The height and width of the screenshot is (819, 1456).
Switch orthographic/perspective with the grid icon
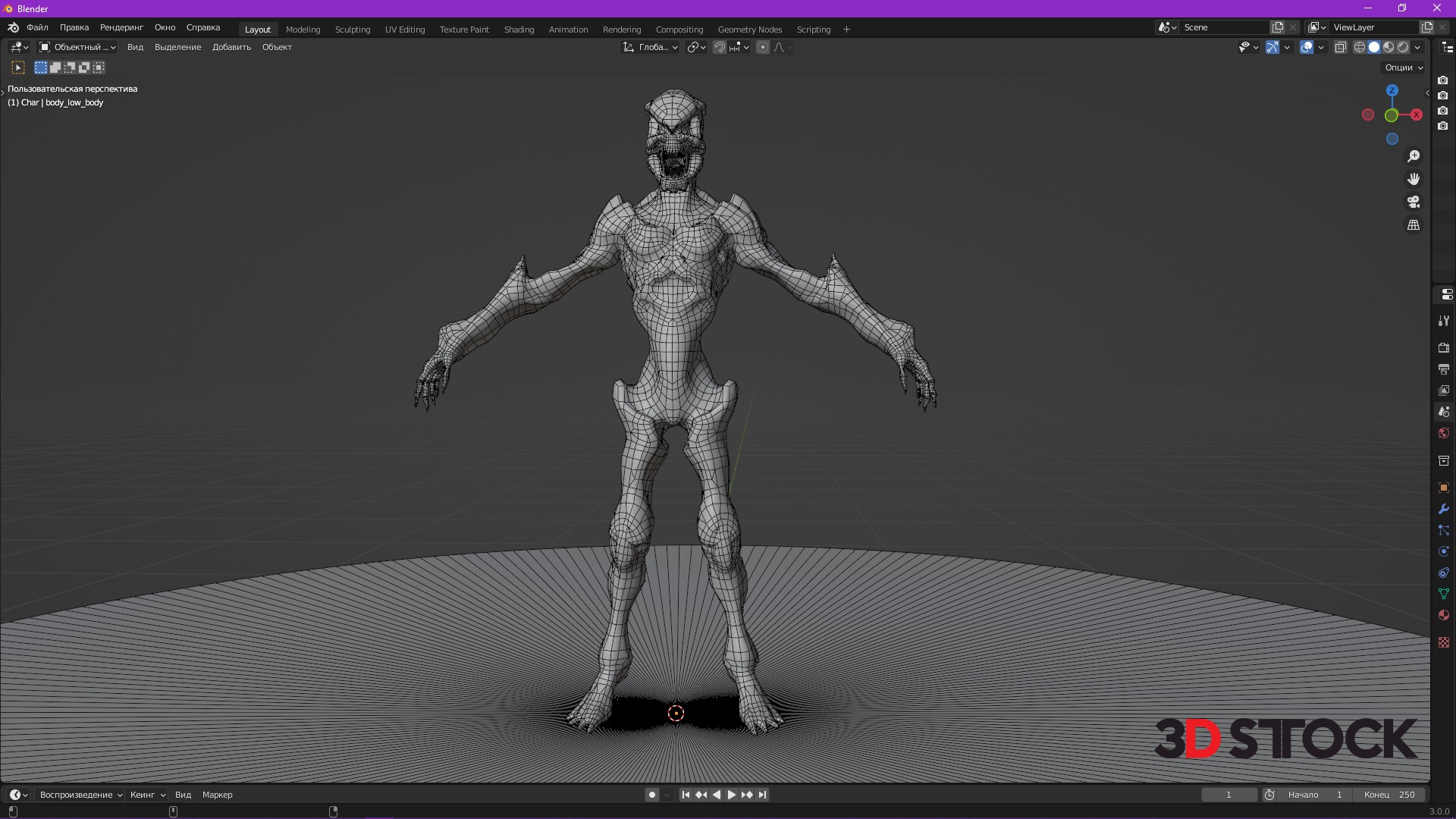click(1414, 225)
